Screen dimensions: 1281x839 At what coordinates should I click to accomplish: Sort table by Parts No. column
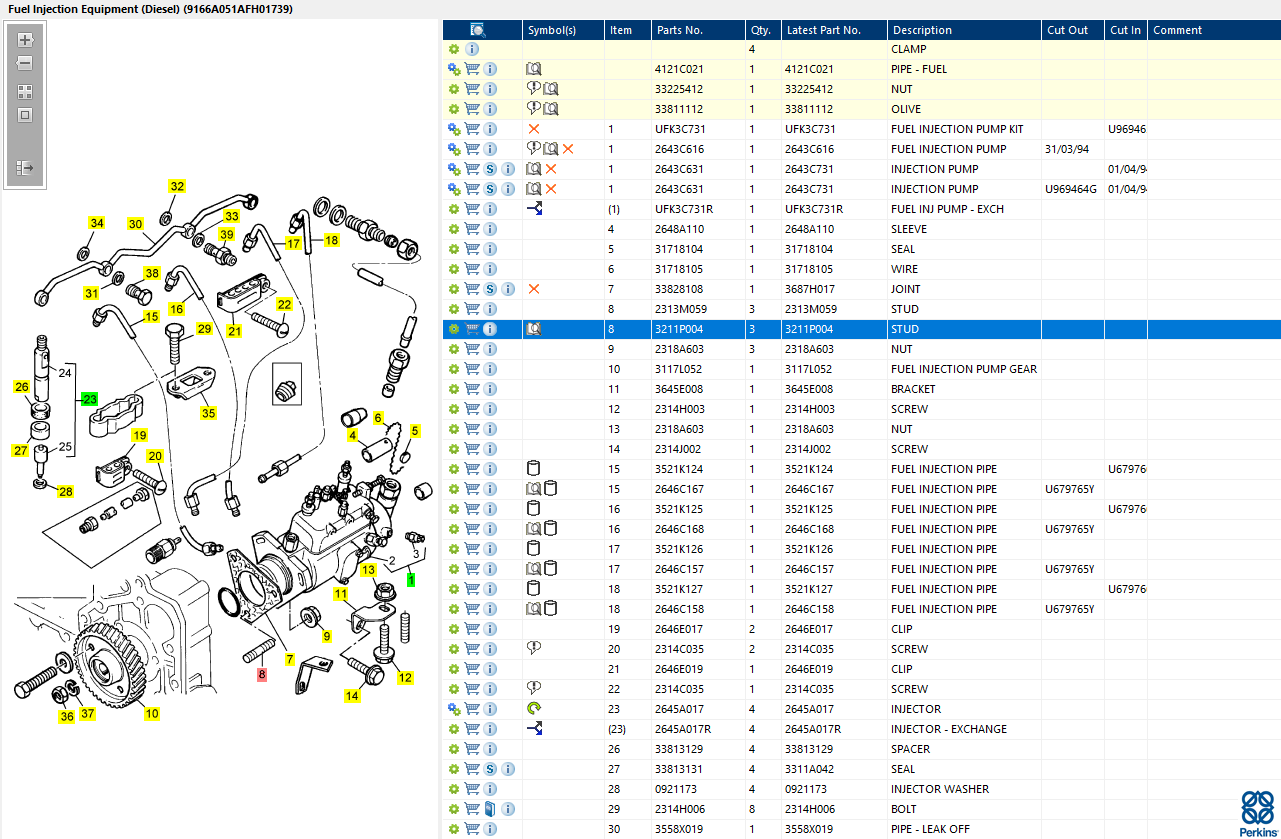coord(696,30)
